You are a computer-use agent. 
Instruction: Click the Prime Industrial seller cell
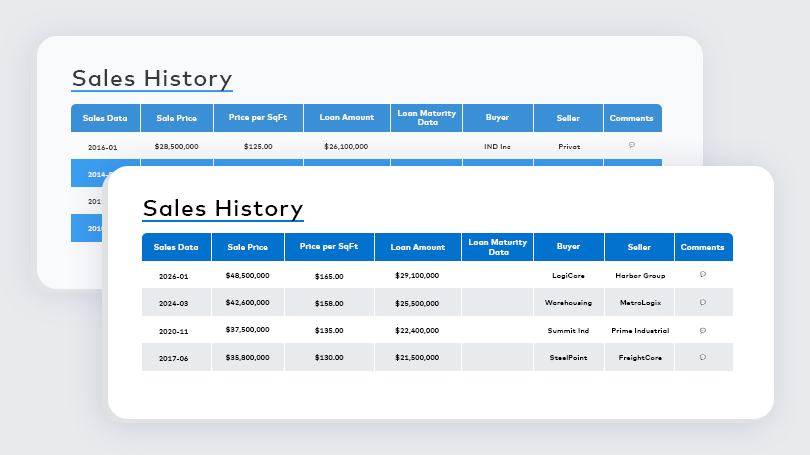click(640, 330)
